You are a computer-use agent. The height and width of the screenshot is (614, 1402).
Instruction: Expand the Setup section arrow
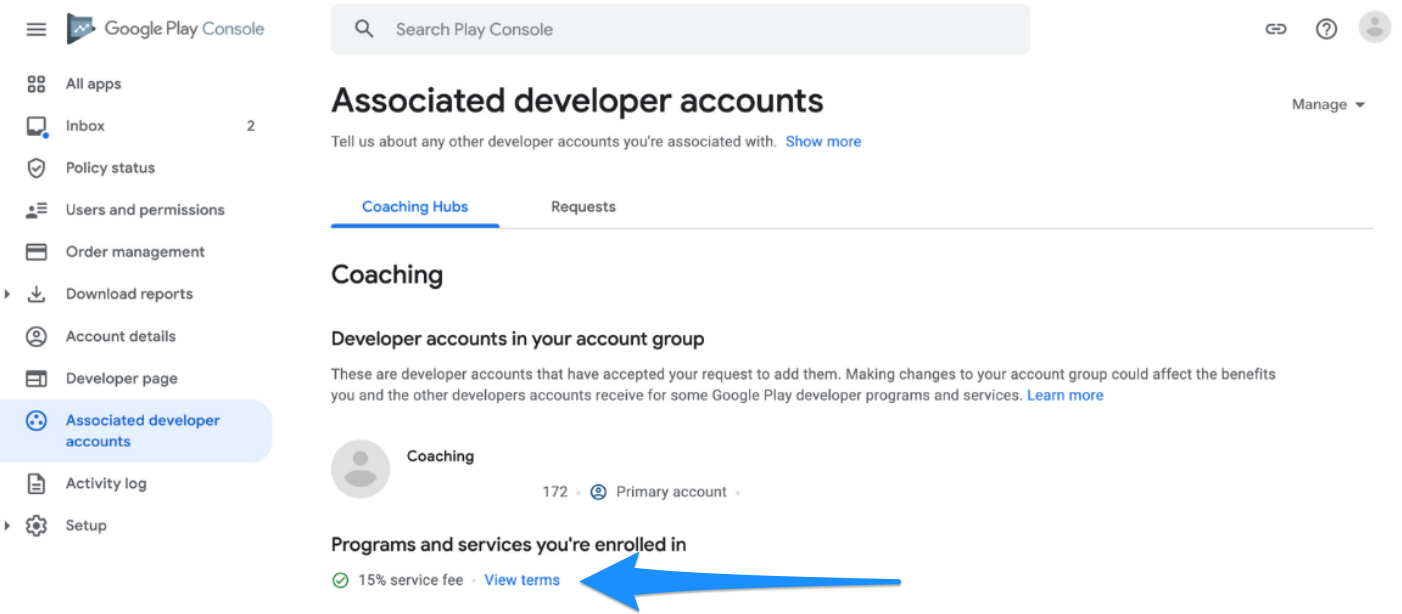(8, 525)
